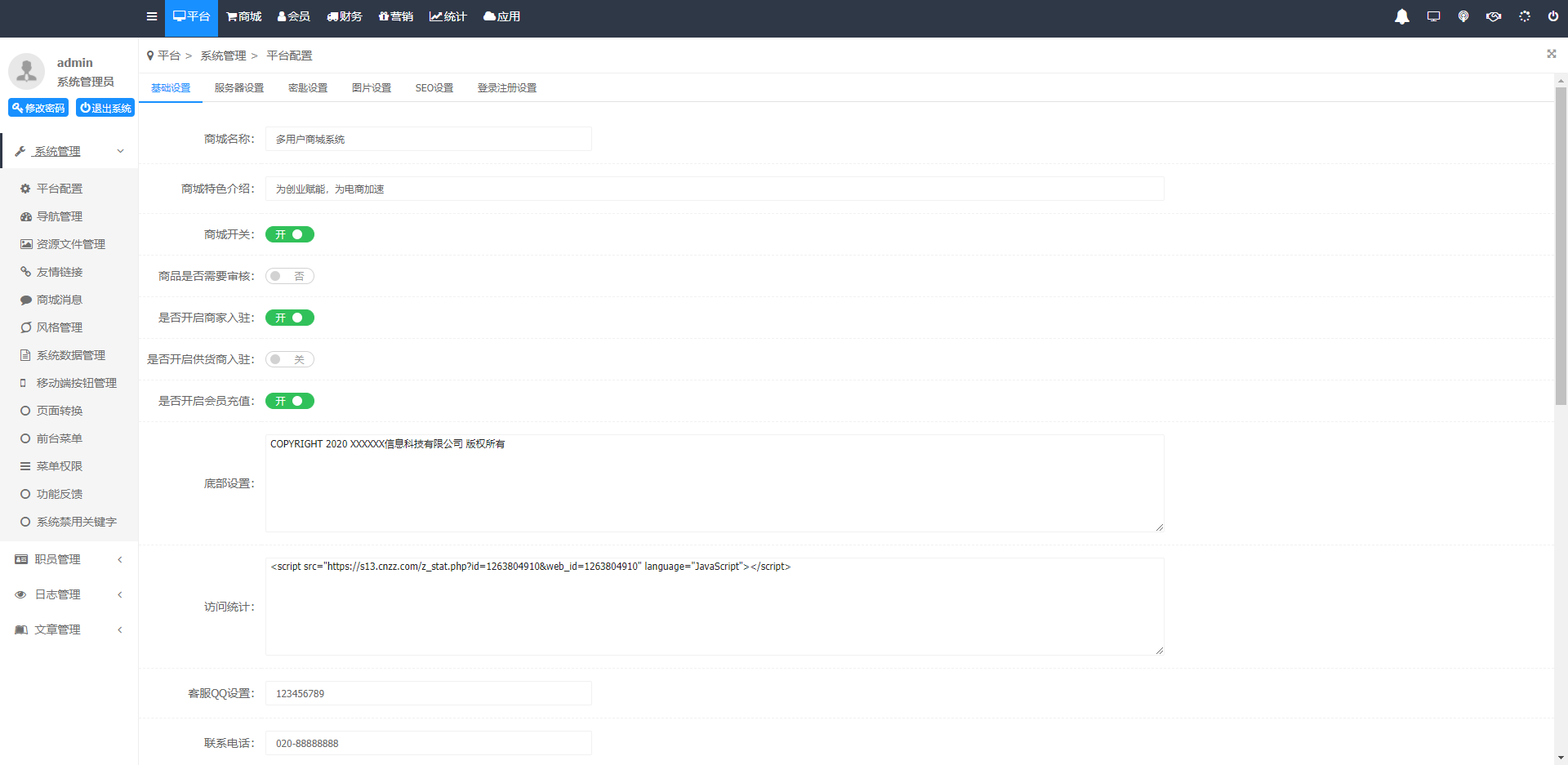Click the dashboard icon beside 导航管理
The image size is (1568, 765).
tap(25, 216)
